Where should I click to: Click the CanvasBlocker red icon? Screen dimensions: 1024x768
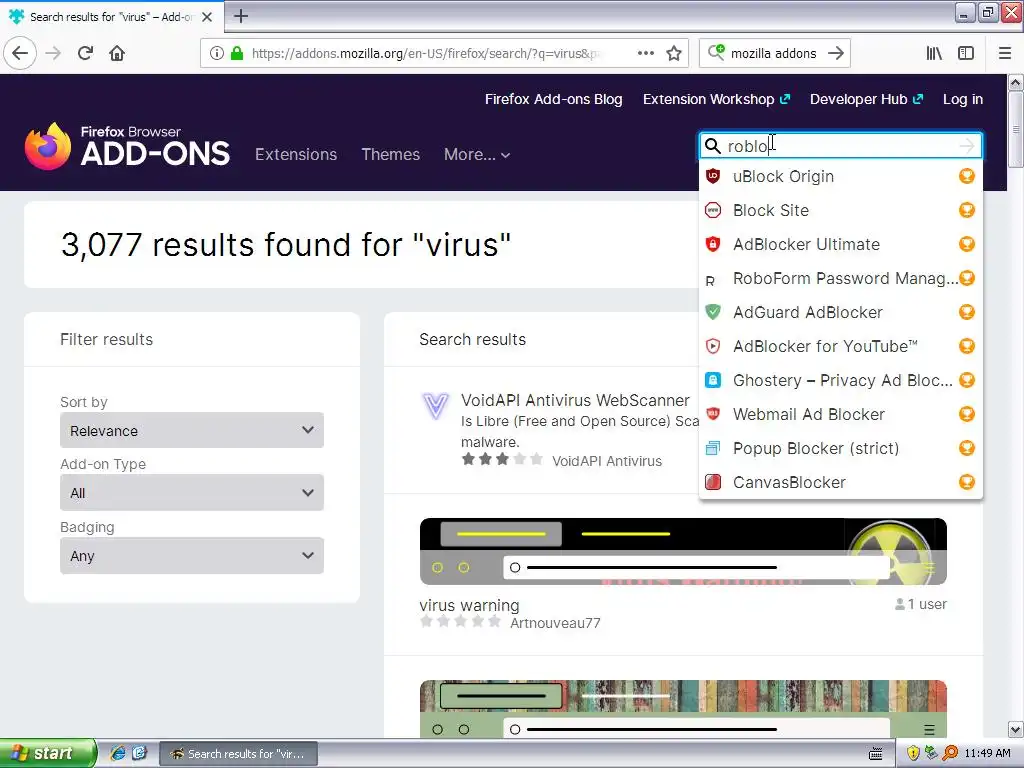[x=713, y=482]
